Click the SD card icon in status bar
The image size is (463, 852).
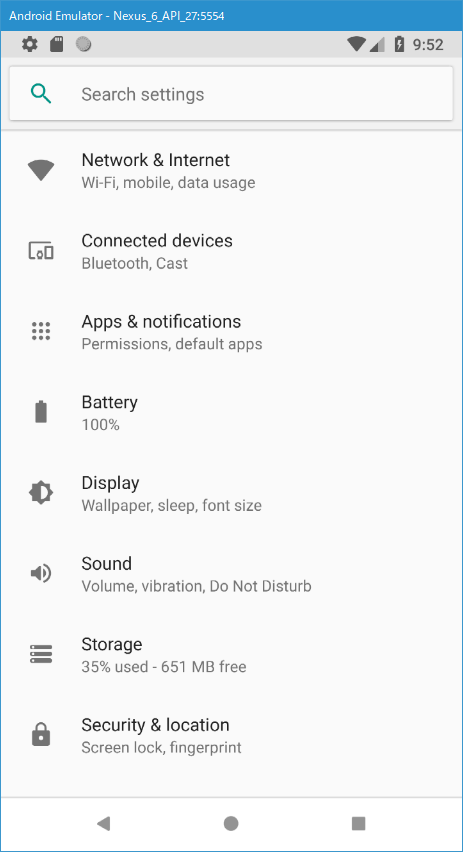57,44
